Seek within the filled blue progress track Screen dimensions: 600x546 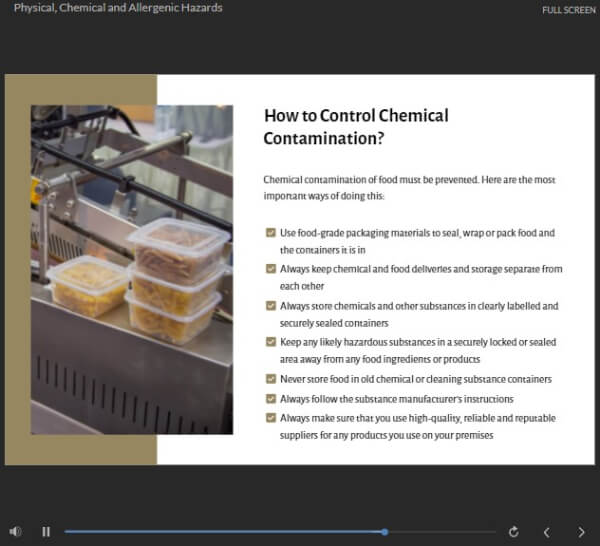click(x=224, y=532)
